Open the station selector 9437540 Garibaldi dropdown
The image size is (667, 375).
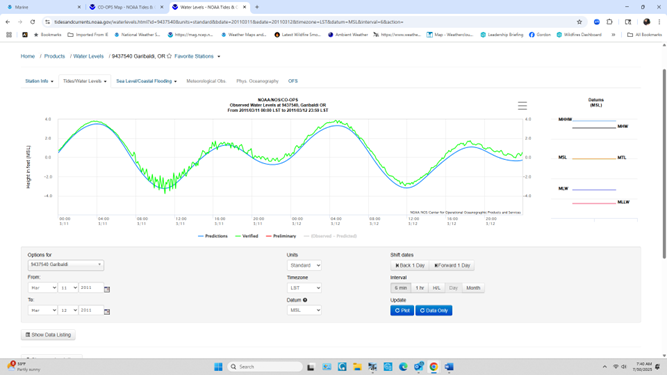pyautogui.click(x=66, y=264)
